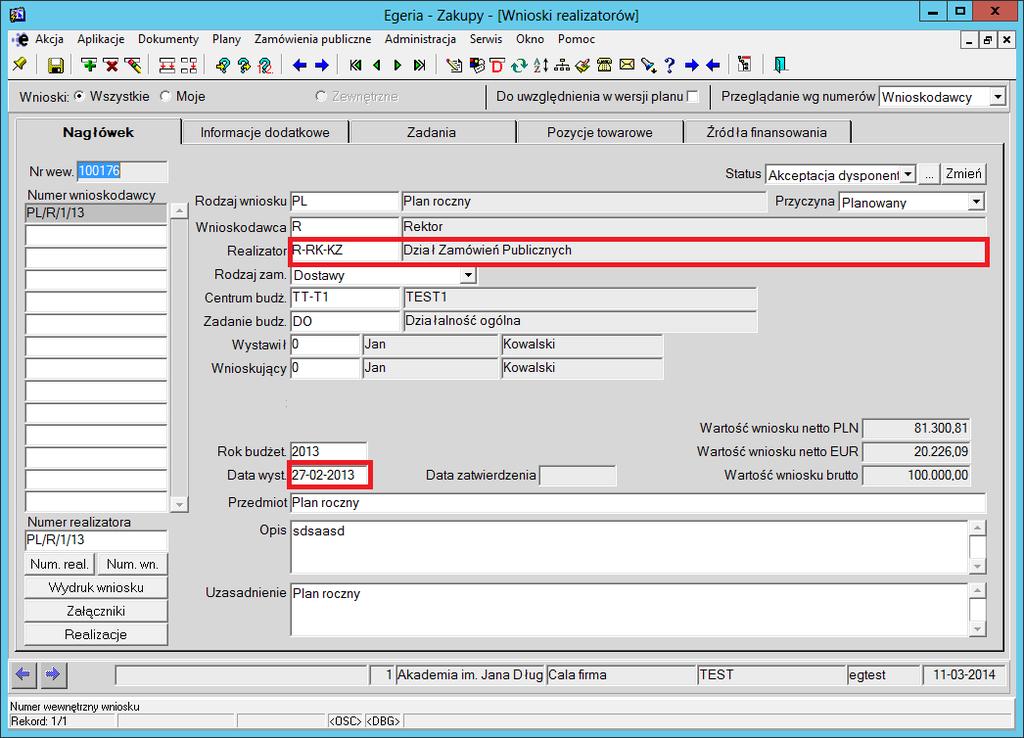Click the stamp icon beside the telephone
The height and width of the screenshot is (738, 1024).
pyautogui.click(x=583, y=65)
